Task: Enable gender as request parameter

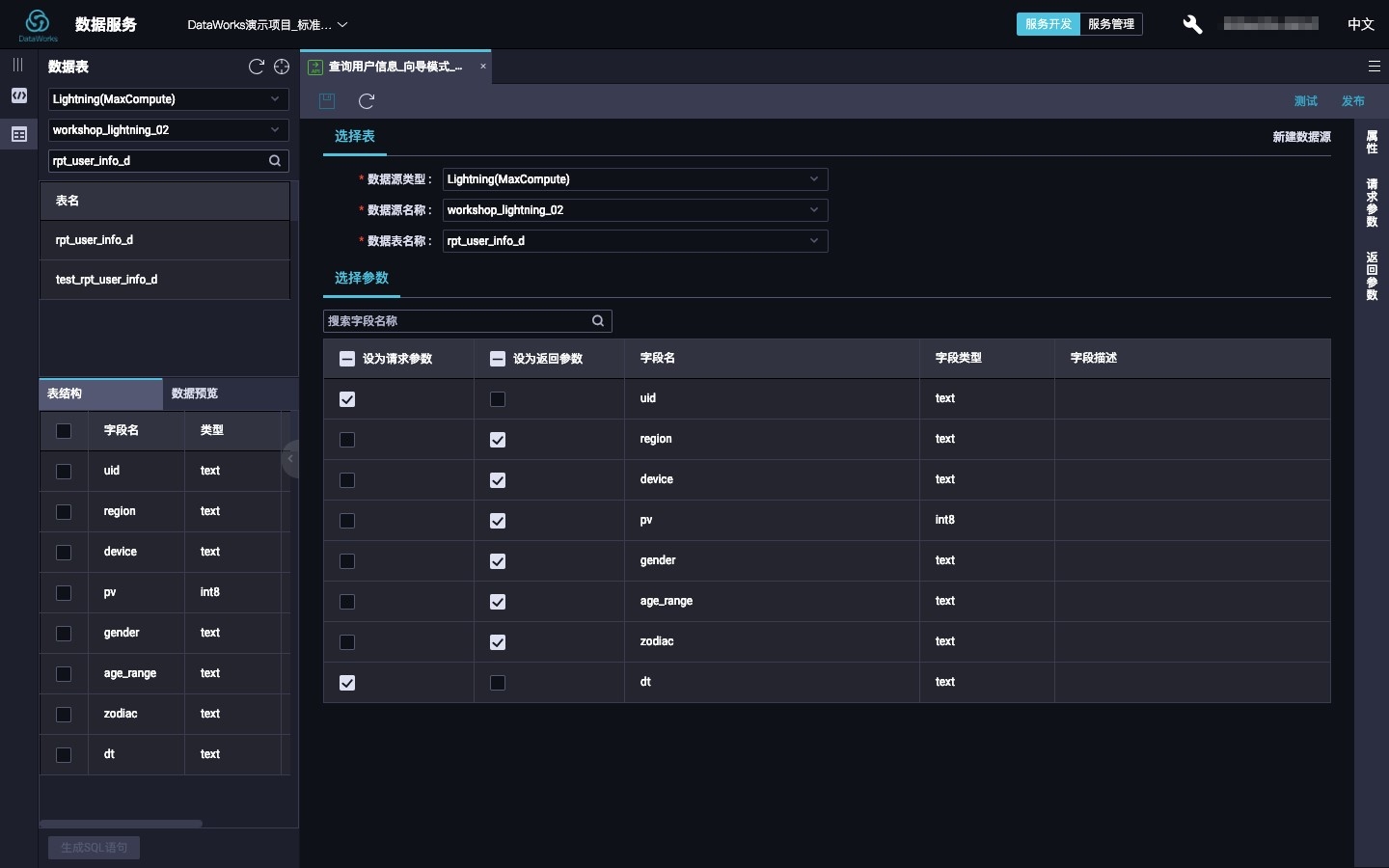Action: (x=347, y=561)
